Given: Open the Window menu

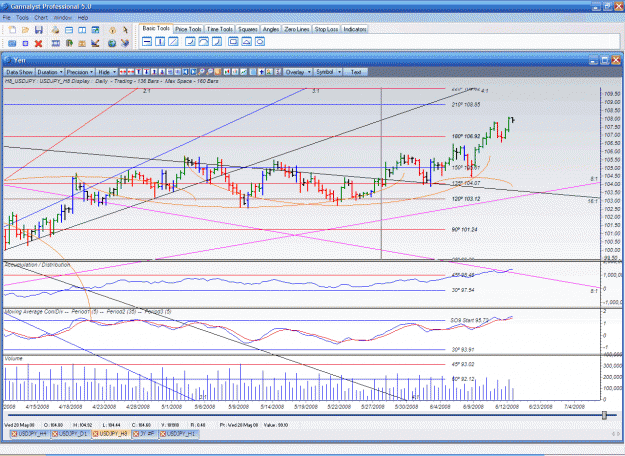Looking at the screenshot, I should click(x=63, y=18).
